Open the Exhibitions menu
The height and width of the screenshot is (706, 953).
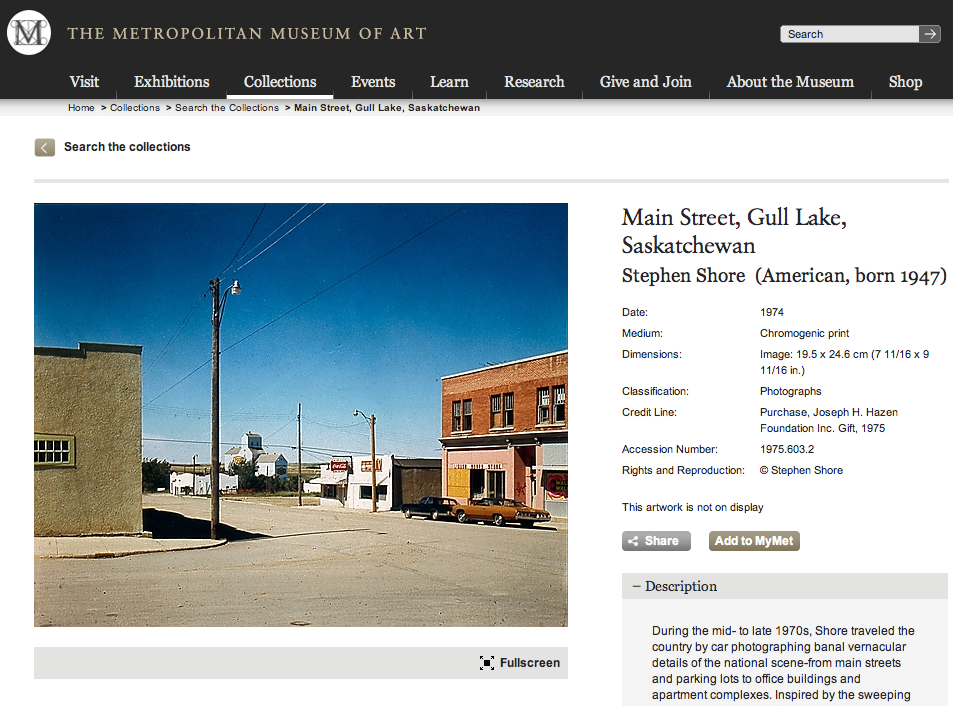point(172,82)
